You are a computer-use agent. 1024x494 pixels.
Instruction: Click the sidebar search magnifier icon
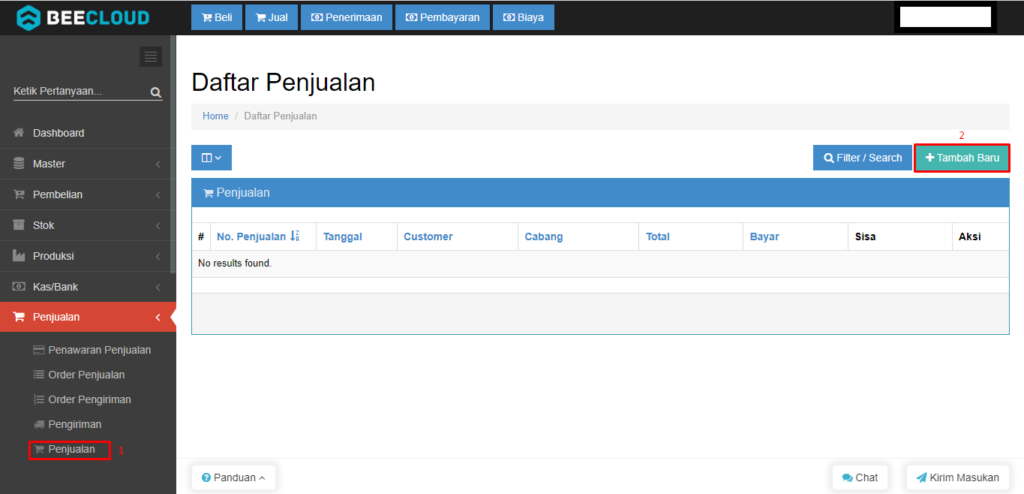click(155, 92)
